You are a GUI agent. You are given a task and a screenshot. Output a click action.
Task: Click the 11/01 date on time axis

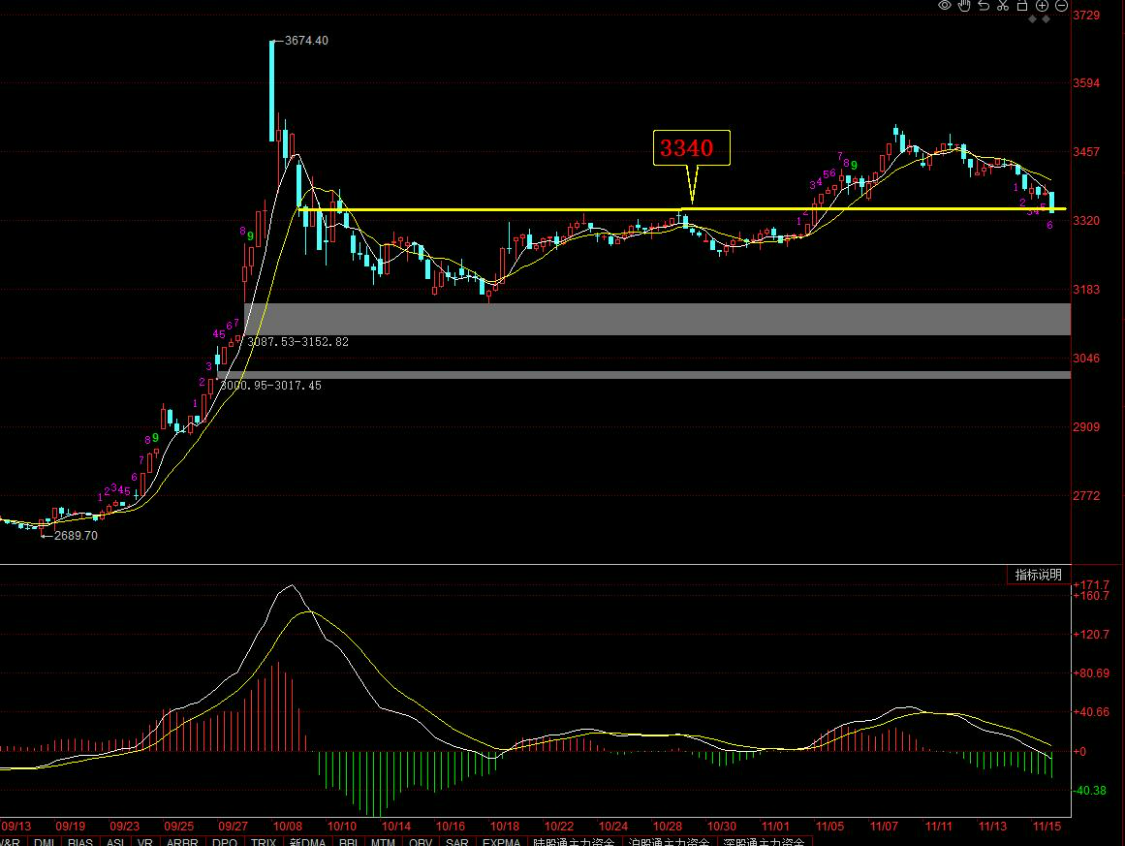(776, 827)
